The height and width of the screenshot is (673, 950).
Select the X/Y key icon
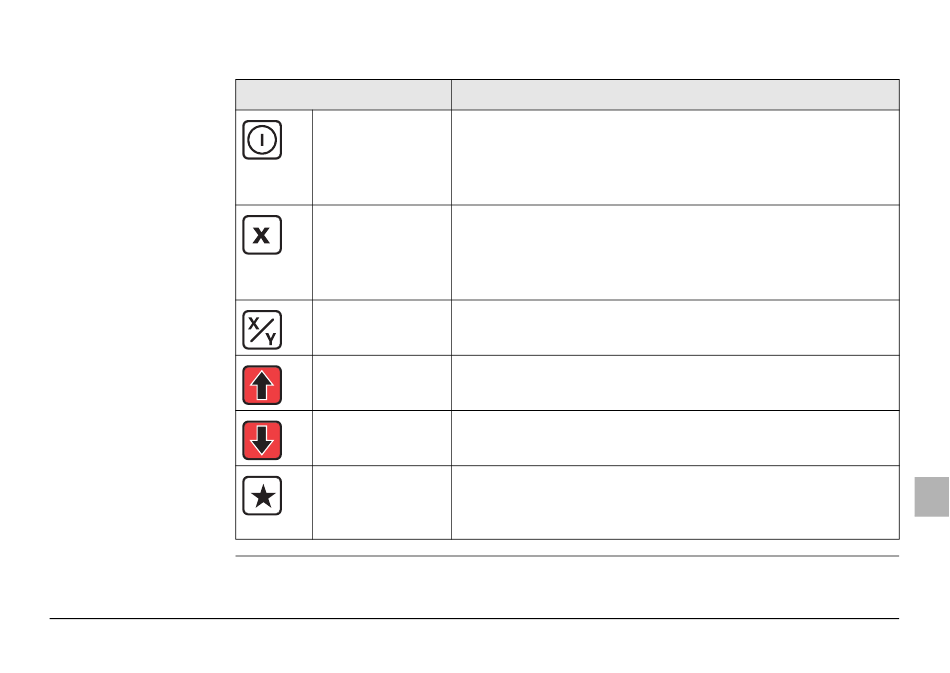tap(262, 330)
